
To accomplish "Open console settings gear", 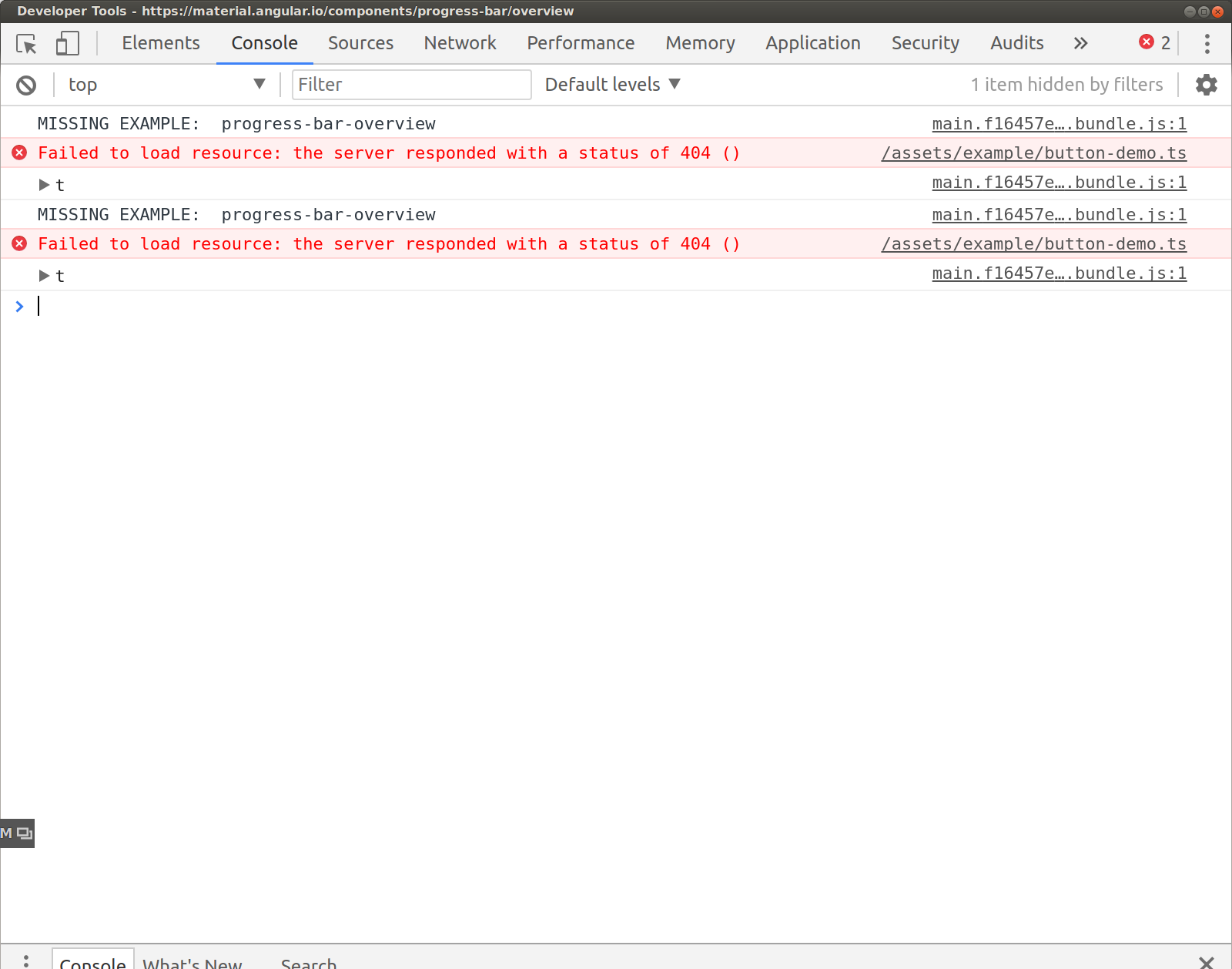I will 1206,85.
